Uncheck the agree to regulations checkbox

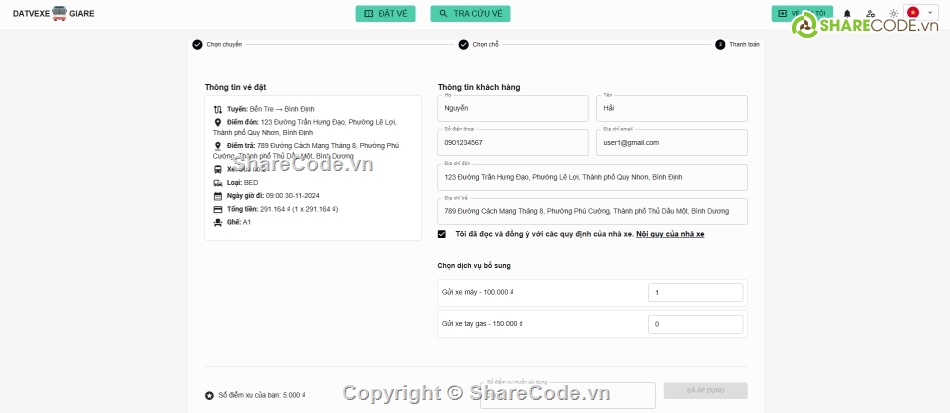tap(442, 234)
